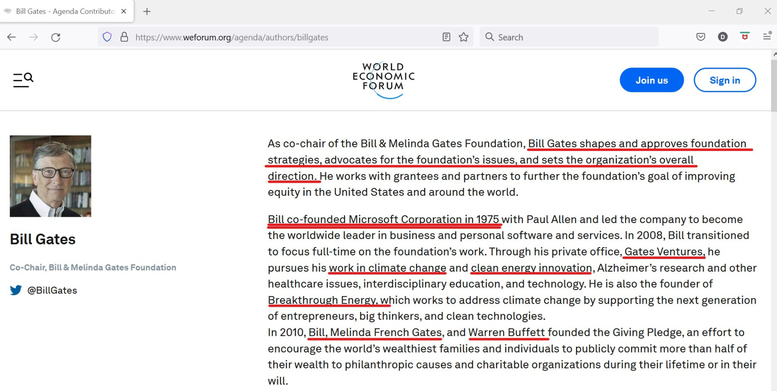Open the @BillGates Twitter link
Screen dimensions: 777x391
[x=52, y=290]
